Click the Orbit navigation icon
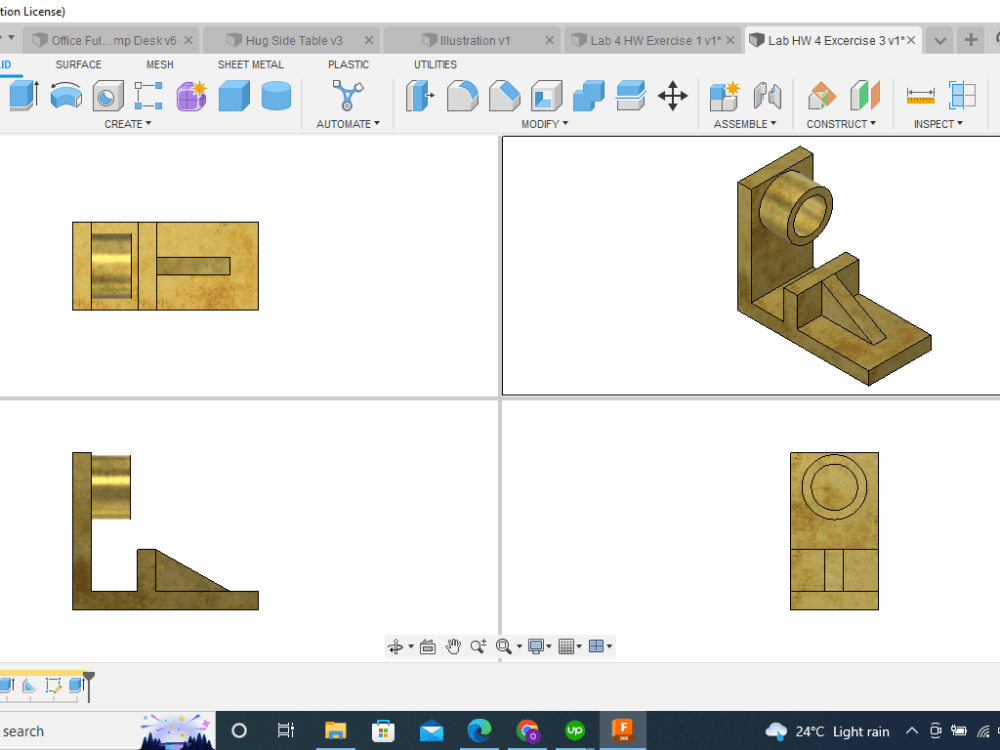This screenshot has width=1000, height=750. click(395, 647)
